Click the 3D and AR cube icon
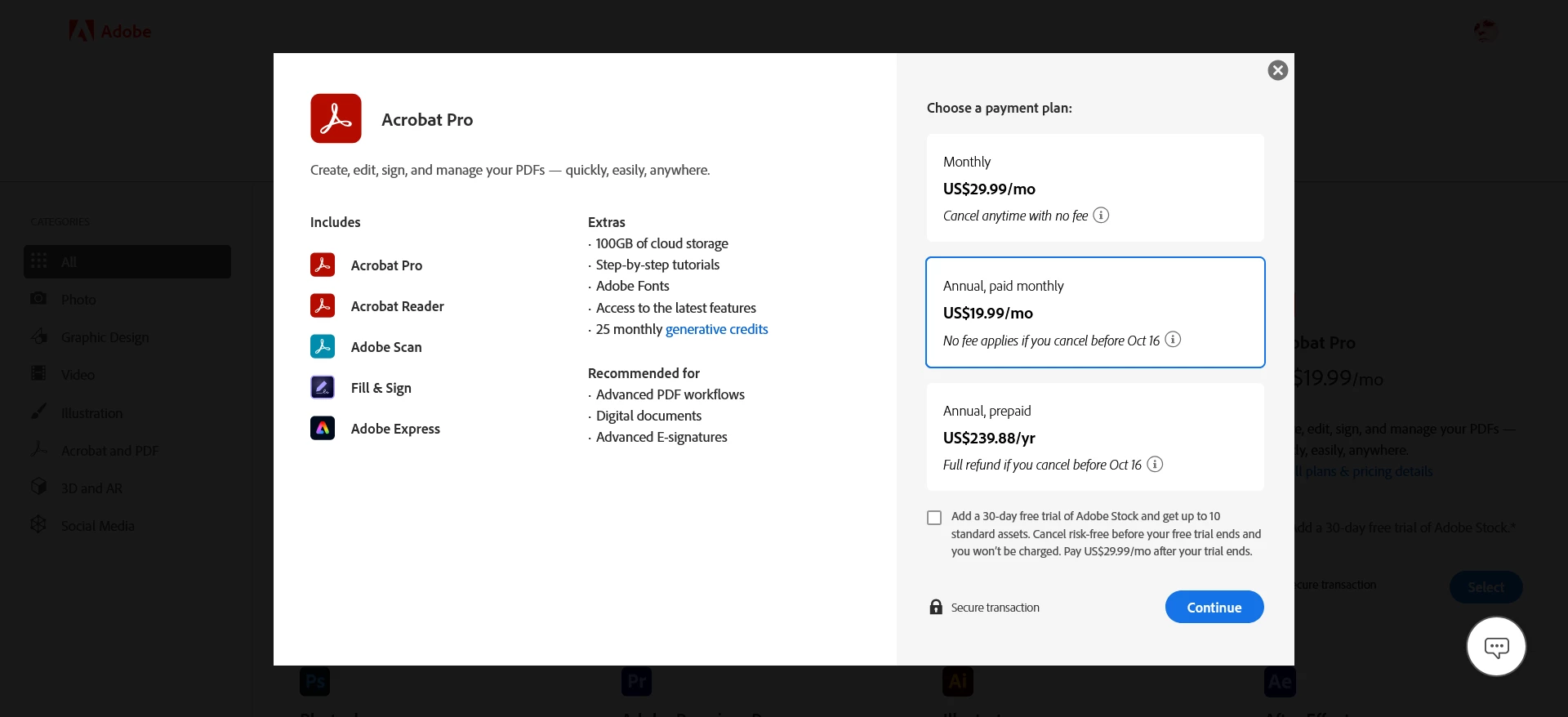The image size is (1568, 717). (x=38, y=487)
